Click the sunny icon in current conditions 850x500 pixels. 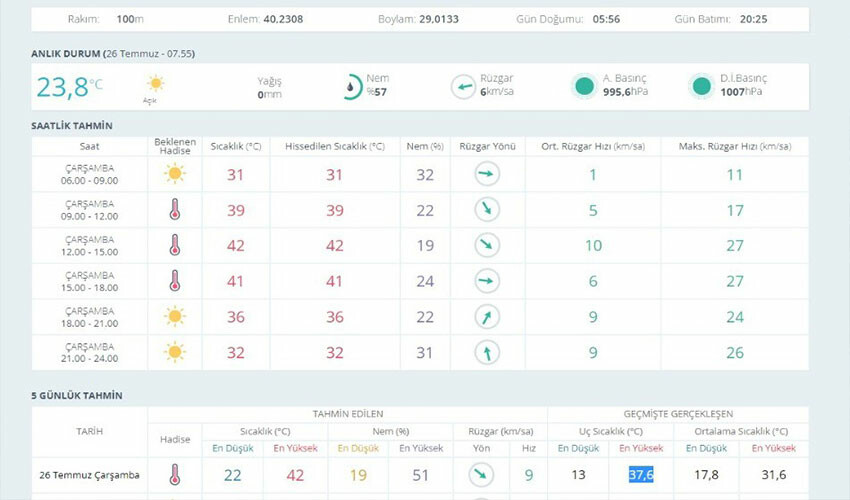pyautogui.click(x=155, y=83)
